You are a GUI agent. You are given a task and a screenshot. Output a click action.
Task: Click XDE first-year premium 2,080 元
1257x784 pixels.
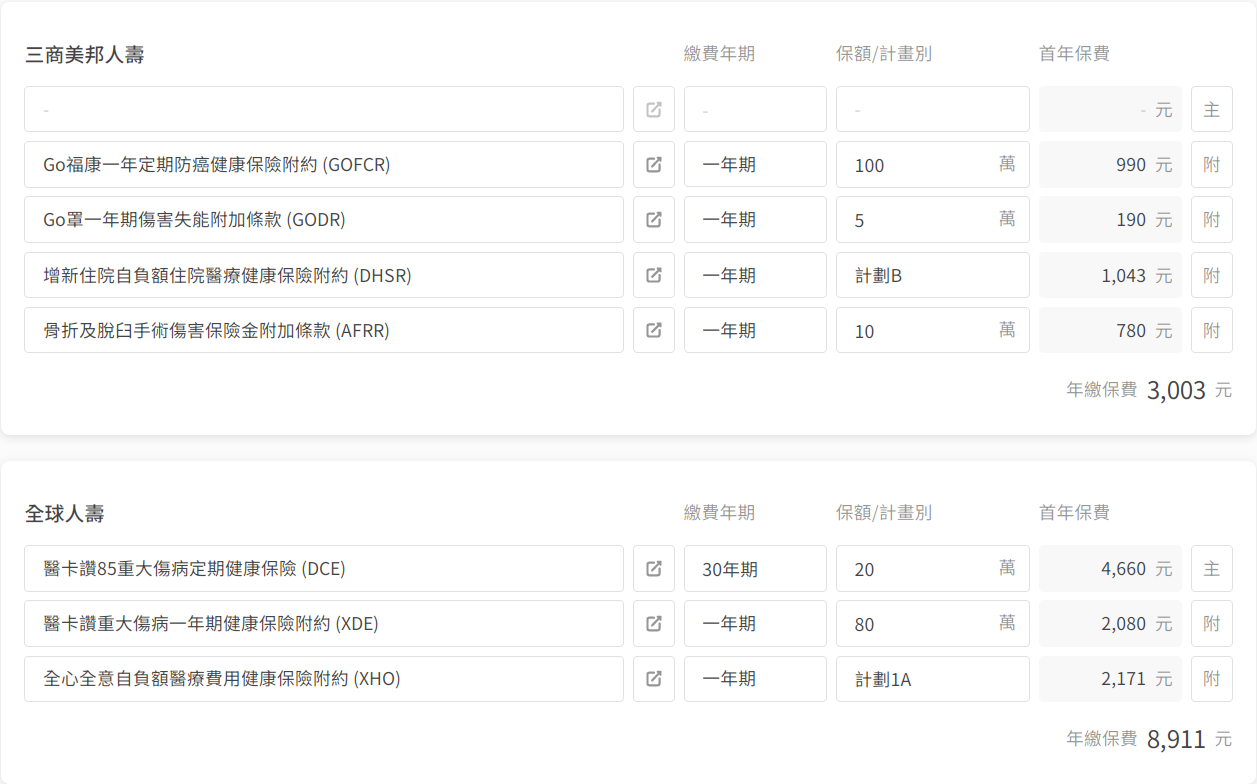click(1110, 623)
